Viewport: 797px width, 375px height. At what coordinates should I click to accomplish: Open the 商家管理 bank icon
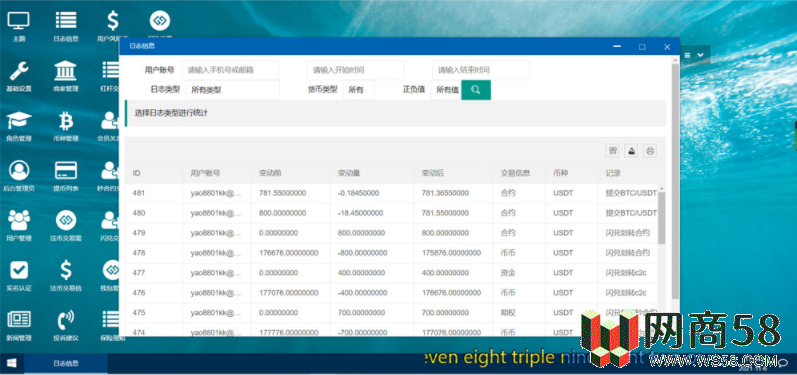(x=66, y=76)
